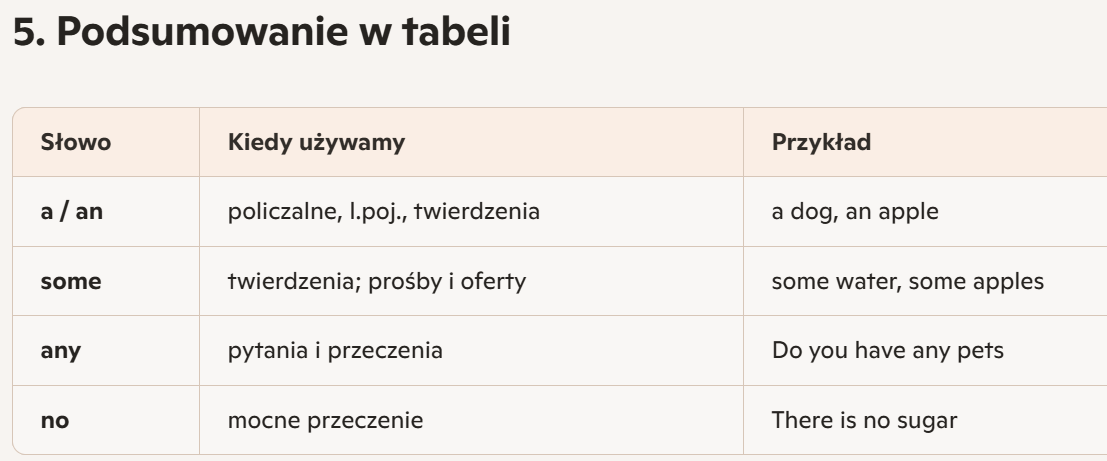Click the "Przykład" column header

pos(821,143)
